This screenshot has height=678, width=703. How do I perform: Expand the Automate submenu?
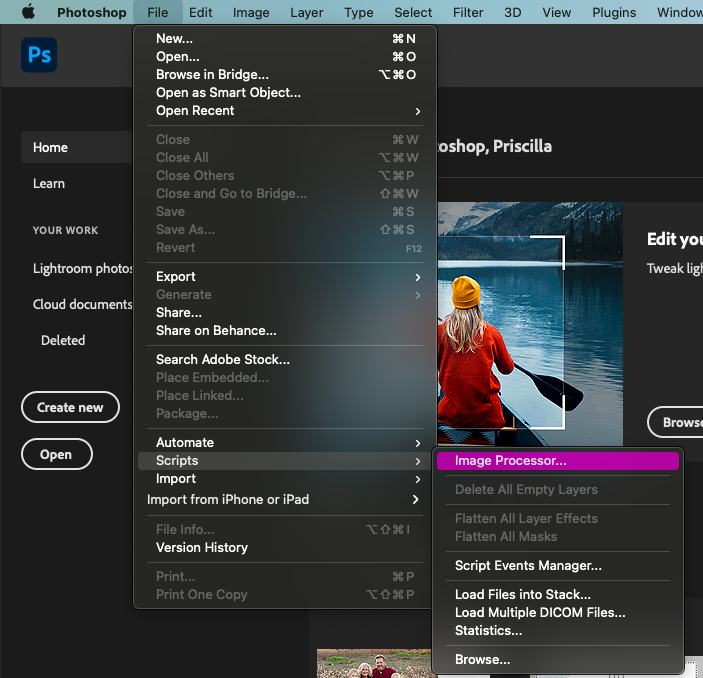coord(285,443)
